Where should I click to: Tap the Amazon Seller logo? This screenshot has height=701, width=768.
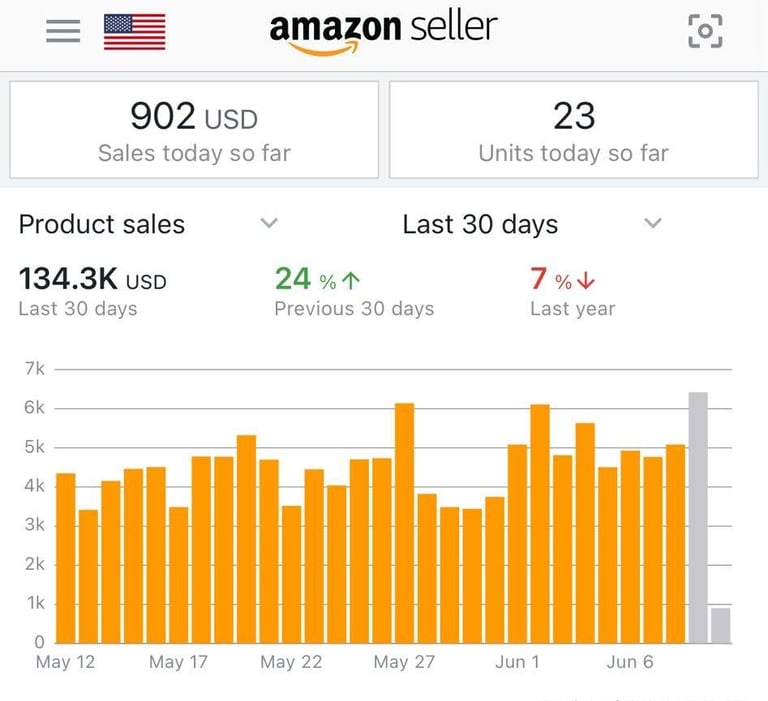pyautogui.click(x=384, y=32)
